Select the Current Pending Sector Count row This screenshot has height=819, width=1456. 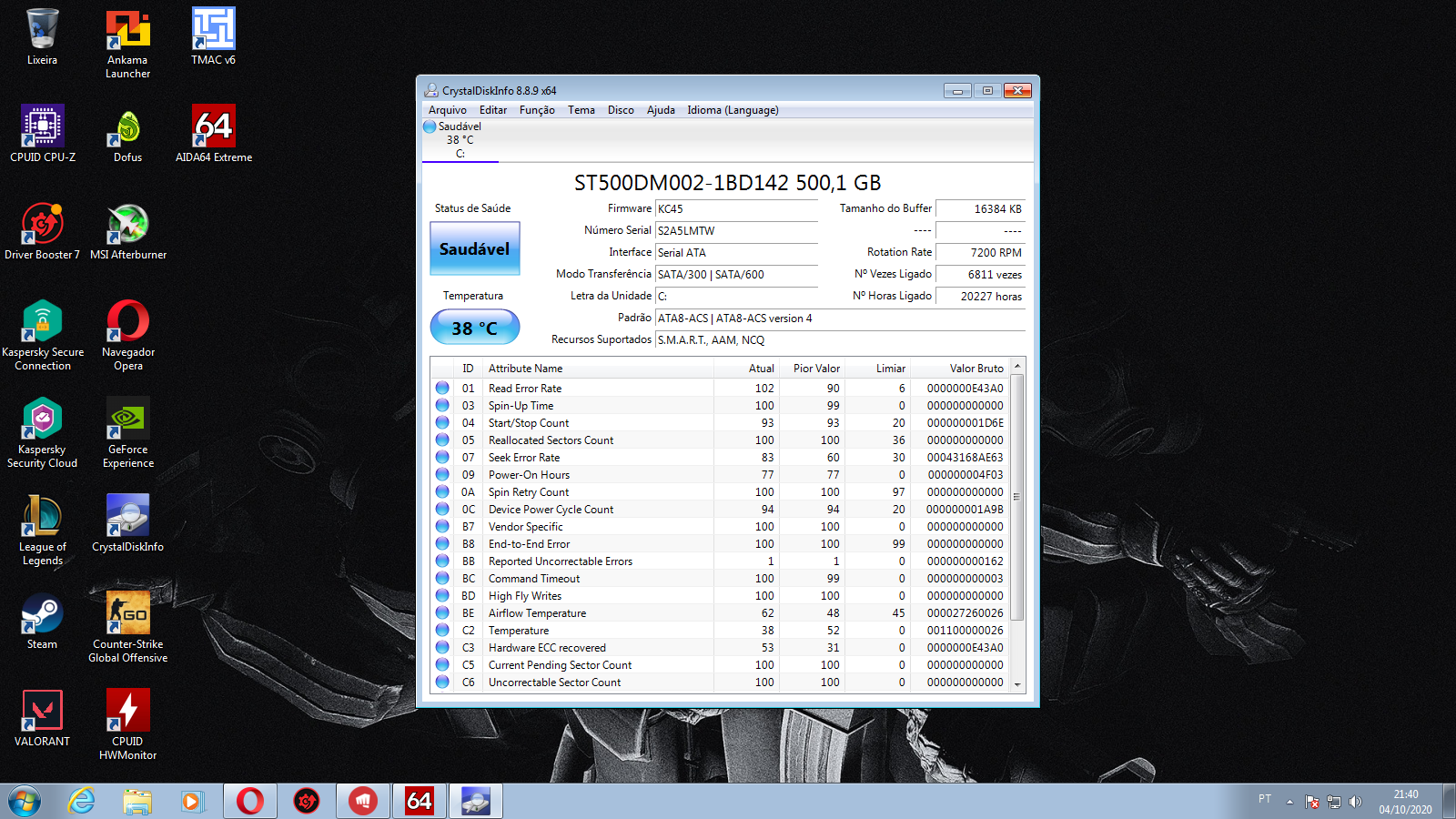point(721,665)
